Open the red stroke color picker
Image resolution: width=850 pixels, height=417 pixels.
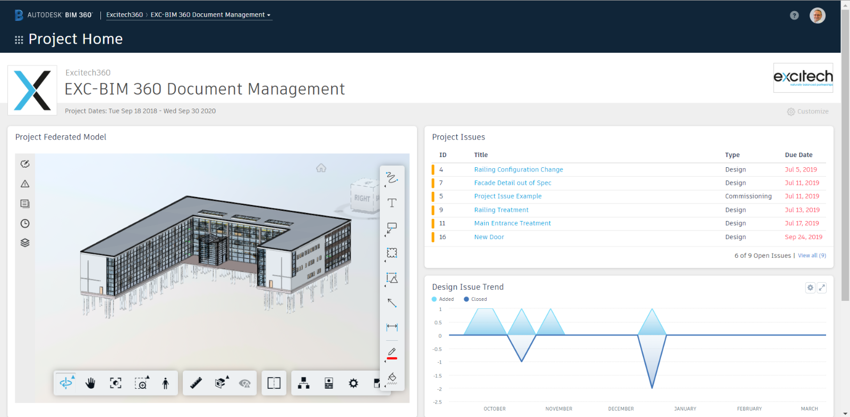pyautogui.click(x=392, y=353)
